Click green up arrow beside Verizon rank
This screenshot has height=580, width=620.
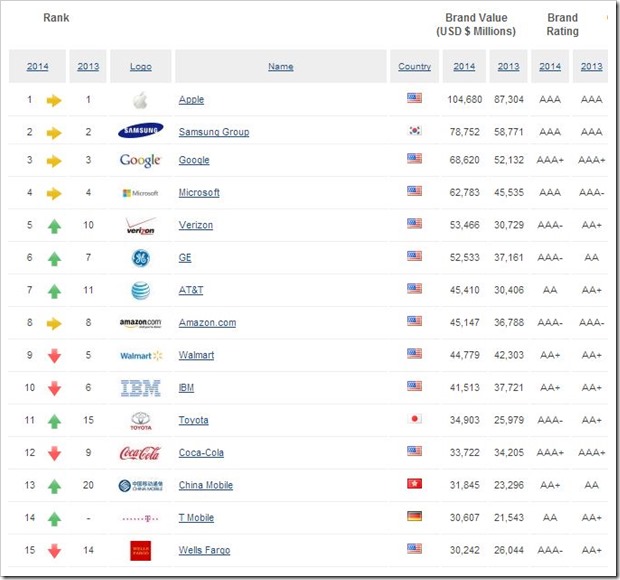point(54,226)
